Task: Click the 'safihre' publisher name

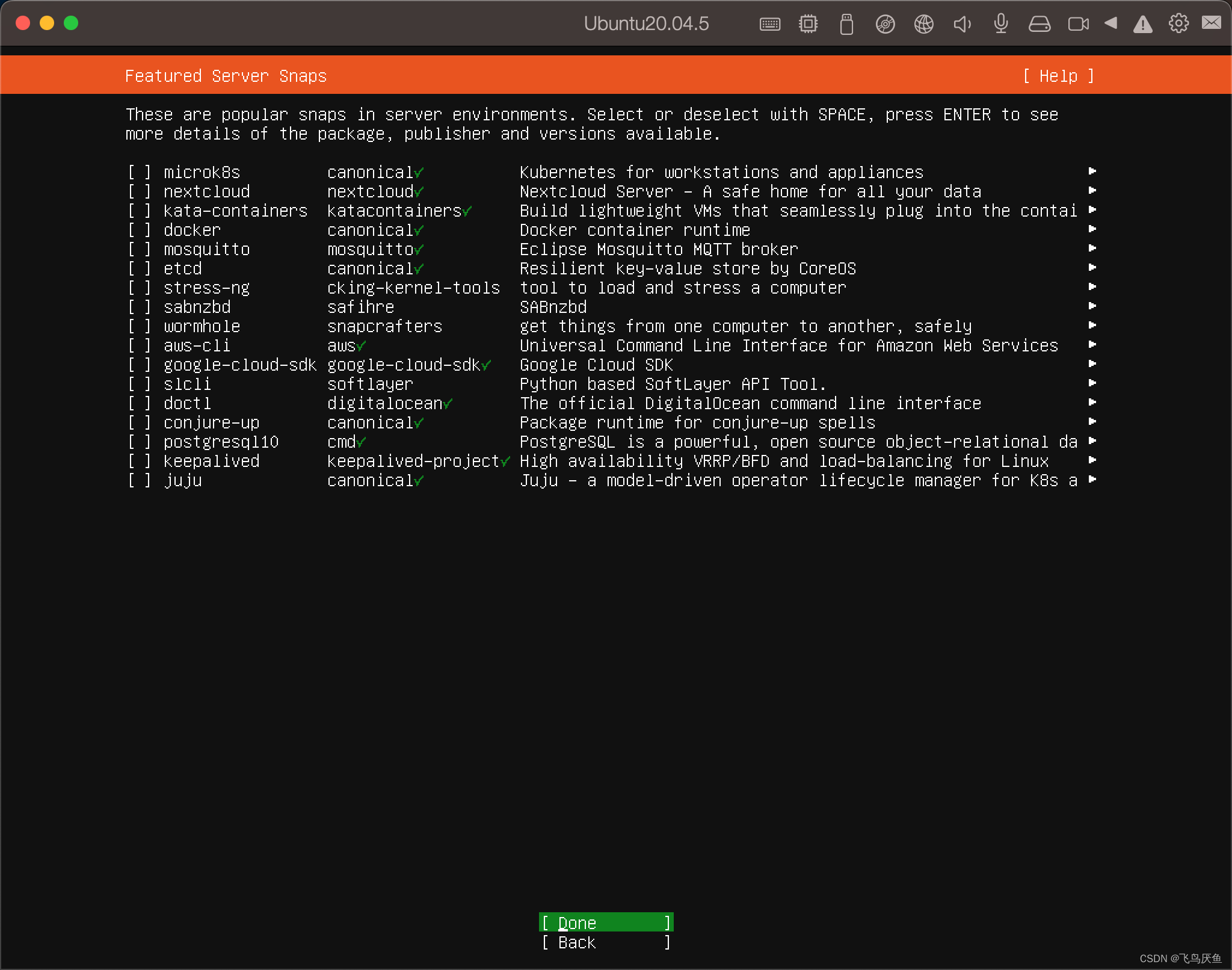Action: pos(361,307)
